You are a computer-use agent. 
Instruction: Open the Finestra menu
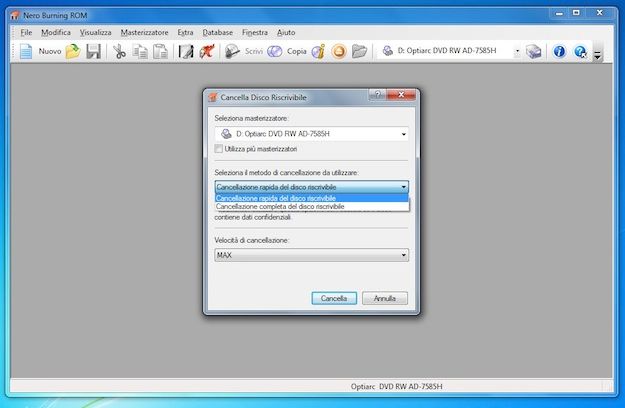point(255,33)
